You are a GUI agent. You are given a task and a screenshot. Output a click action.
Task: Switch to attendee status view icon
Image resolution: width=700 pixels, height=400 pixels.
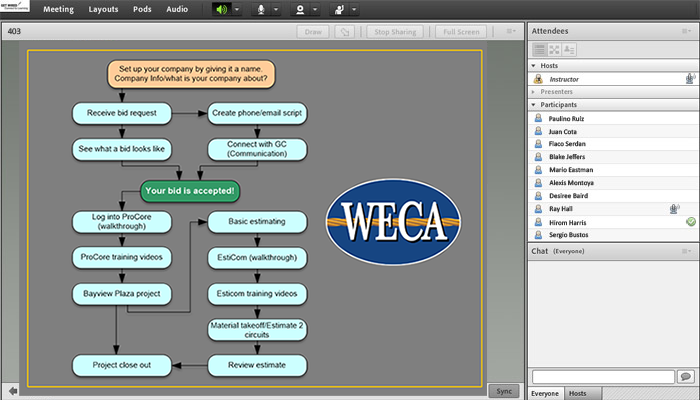click(x=569, y=49)
